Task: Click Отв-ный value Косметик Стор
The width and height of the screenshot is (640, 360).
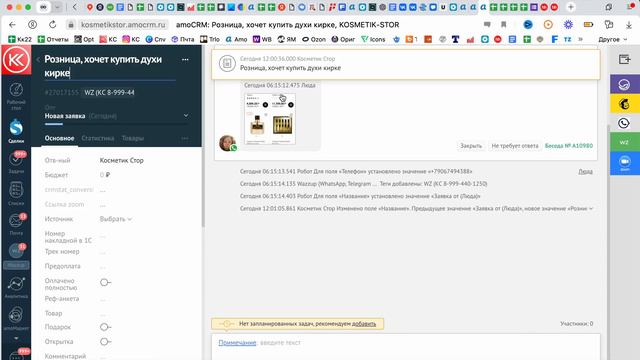Action: click(x=122, y=160)
